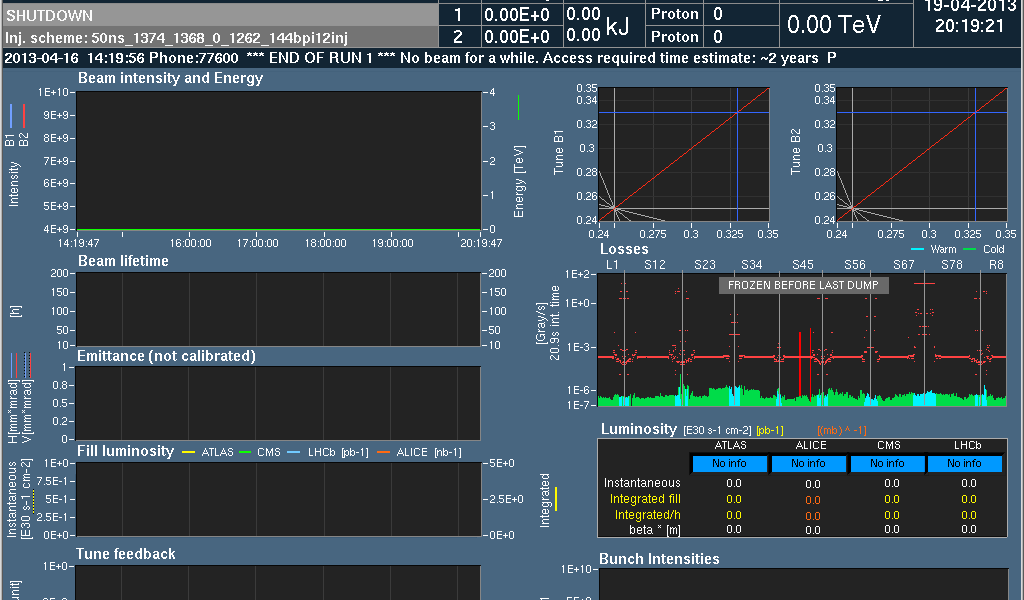
Task: Click the 'FROZEN BEFORE LAST DUMP' label
Action: click(x=803, y=286)
